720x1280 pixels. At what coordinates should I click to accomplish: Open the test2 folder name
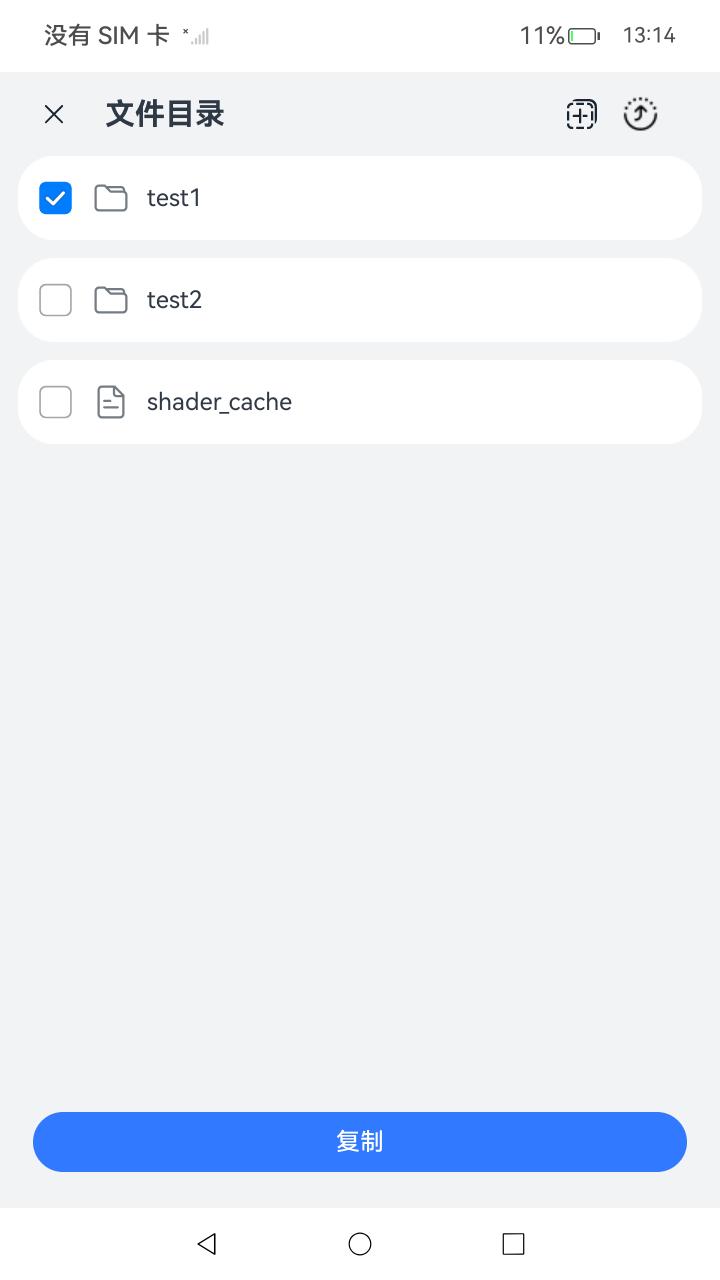tap(174, 300)
